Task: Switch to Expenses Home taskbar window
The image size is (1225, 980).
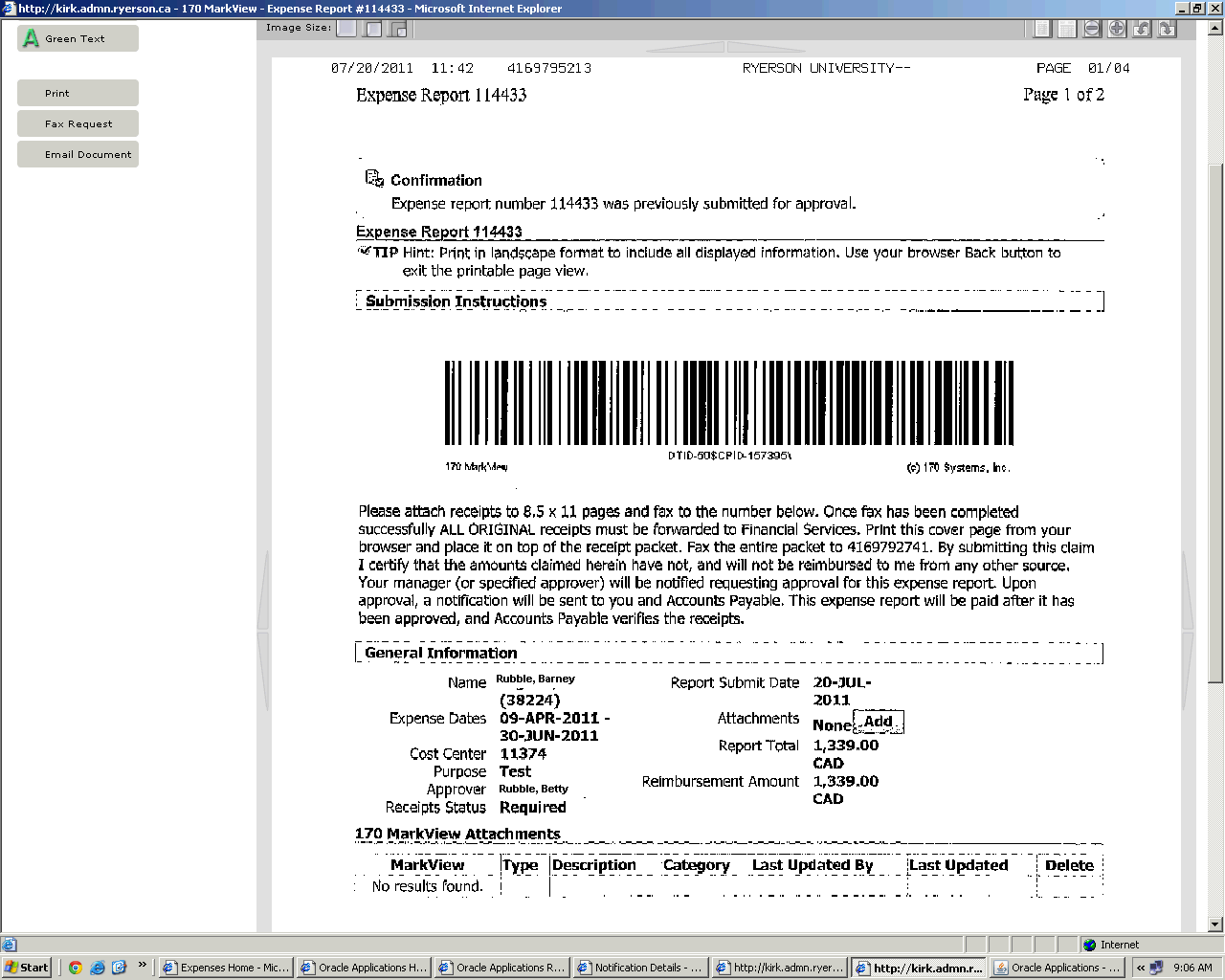Action: pyautogui.click(x=225, y=968)
